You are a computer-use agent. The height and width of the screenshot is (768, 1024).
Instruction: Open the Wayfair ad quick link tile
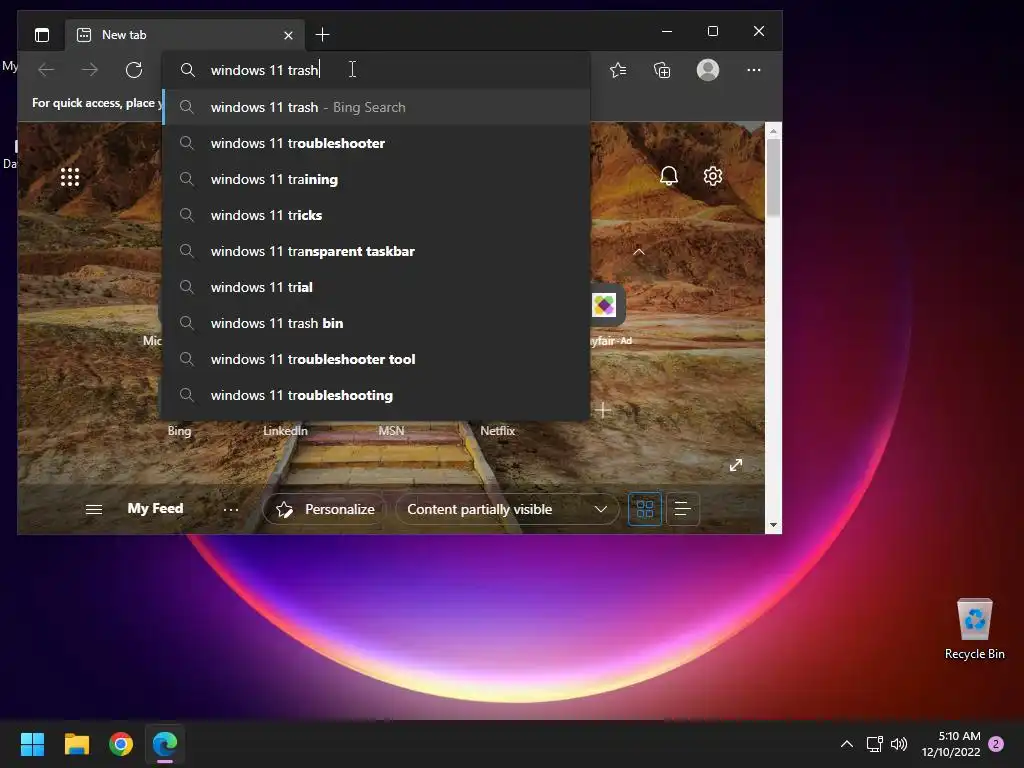click(604, 305)
